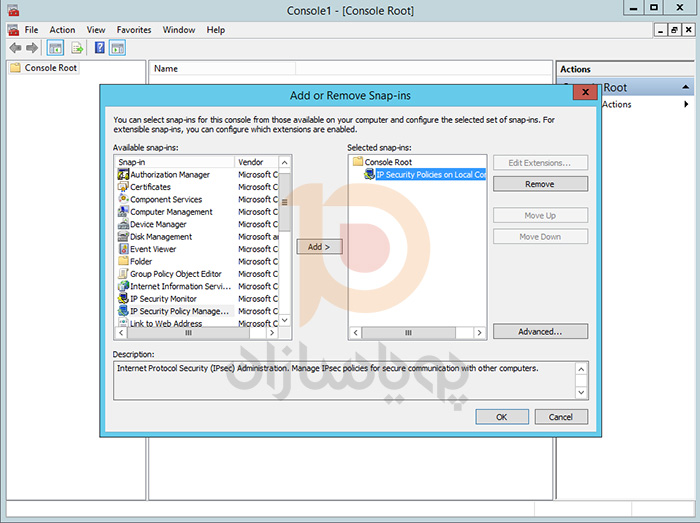
Task: Confirm the dialog with OK
Action: pos(501,416)
